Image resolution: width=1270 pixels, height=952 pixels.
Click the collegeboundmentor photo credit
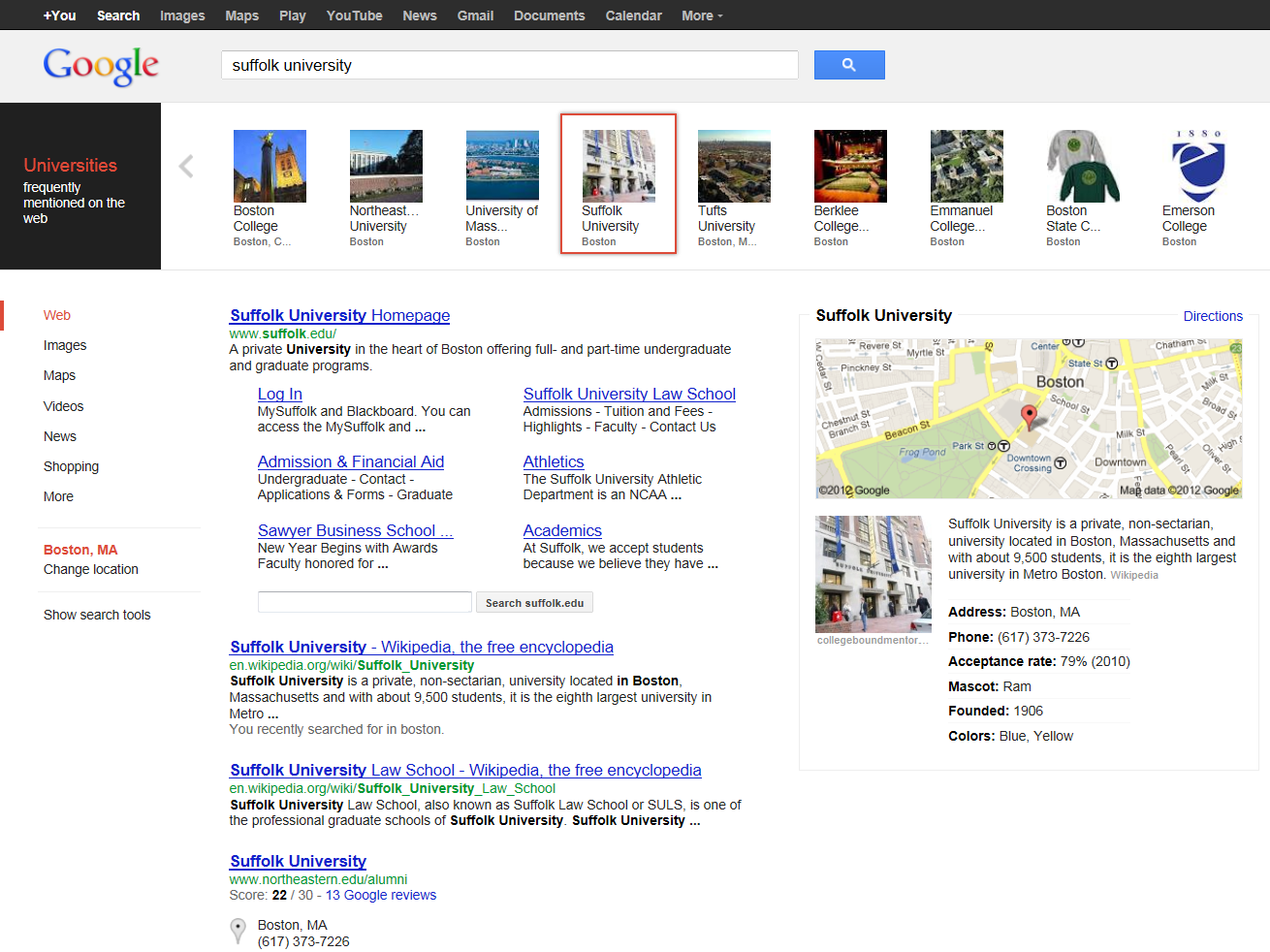(873, 640)
